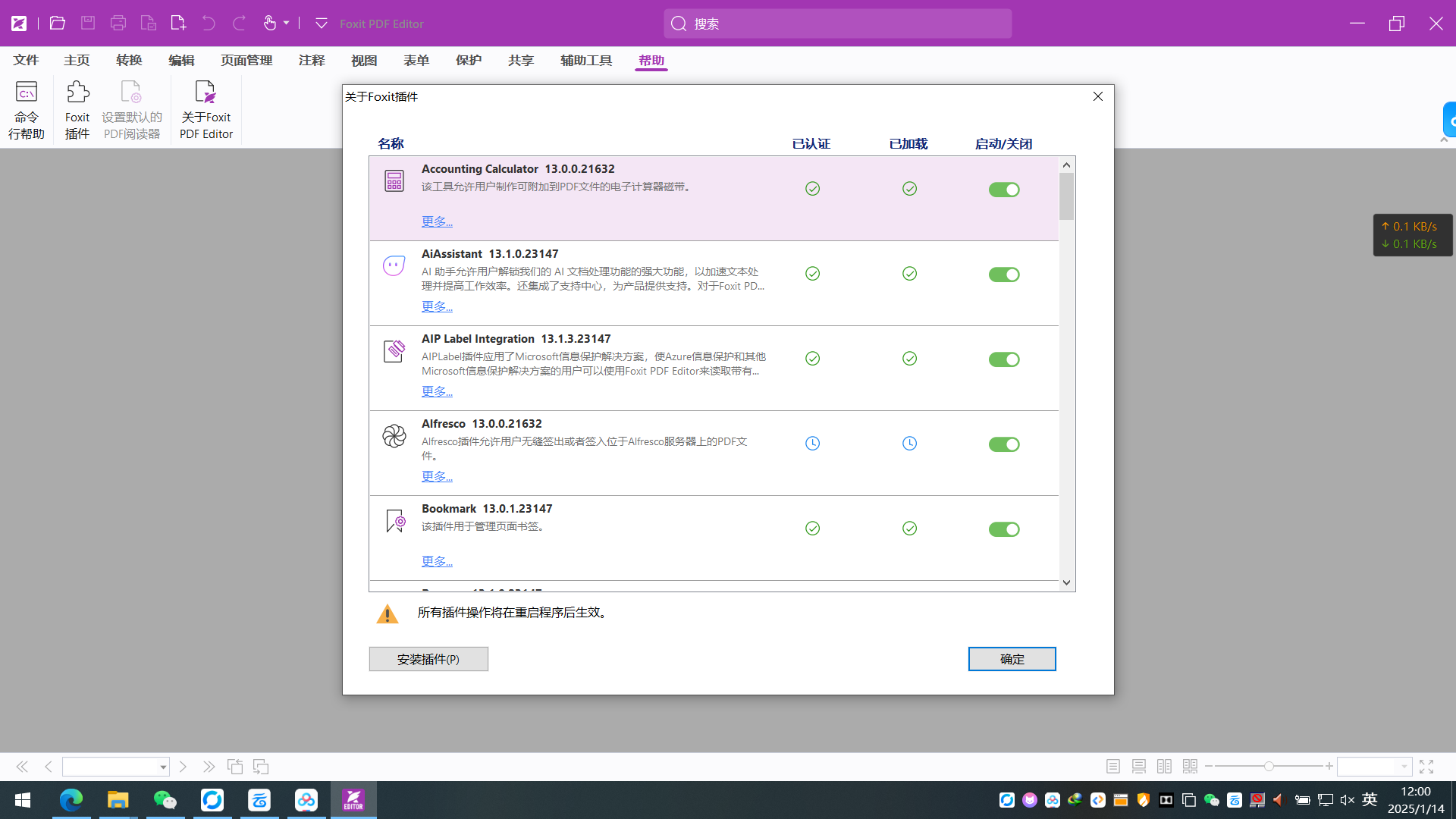Open the customize quick access toolbar dropdown
This screenshot has height=819, width=1456.
point(322,24)
